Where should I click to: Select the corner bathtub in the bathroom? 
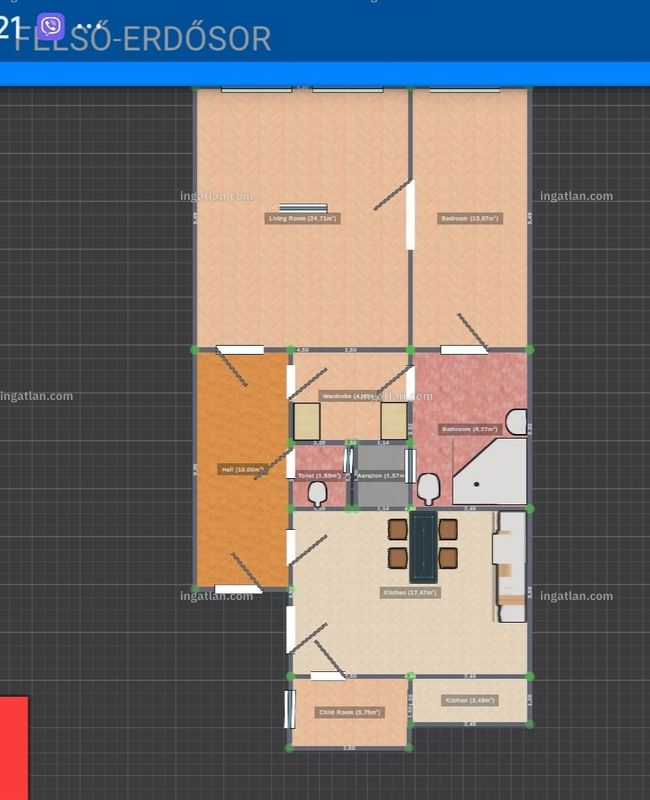490,471
